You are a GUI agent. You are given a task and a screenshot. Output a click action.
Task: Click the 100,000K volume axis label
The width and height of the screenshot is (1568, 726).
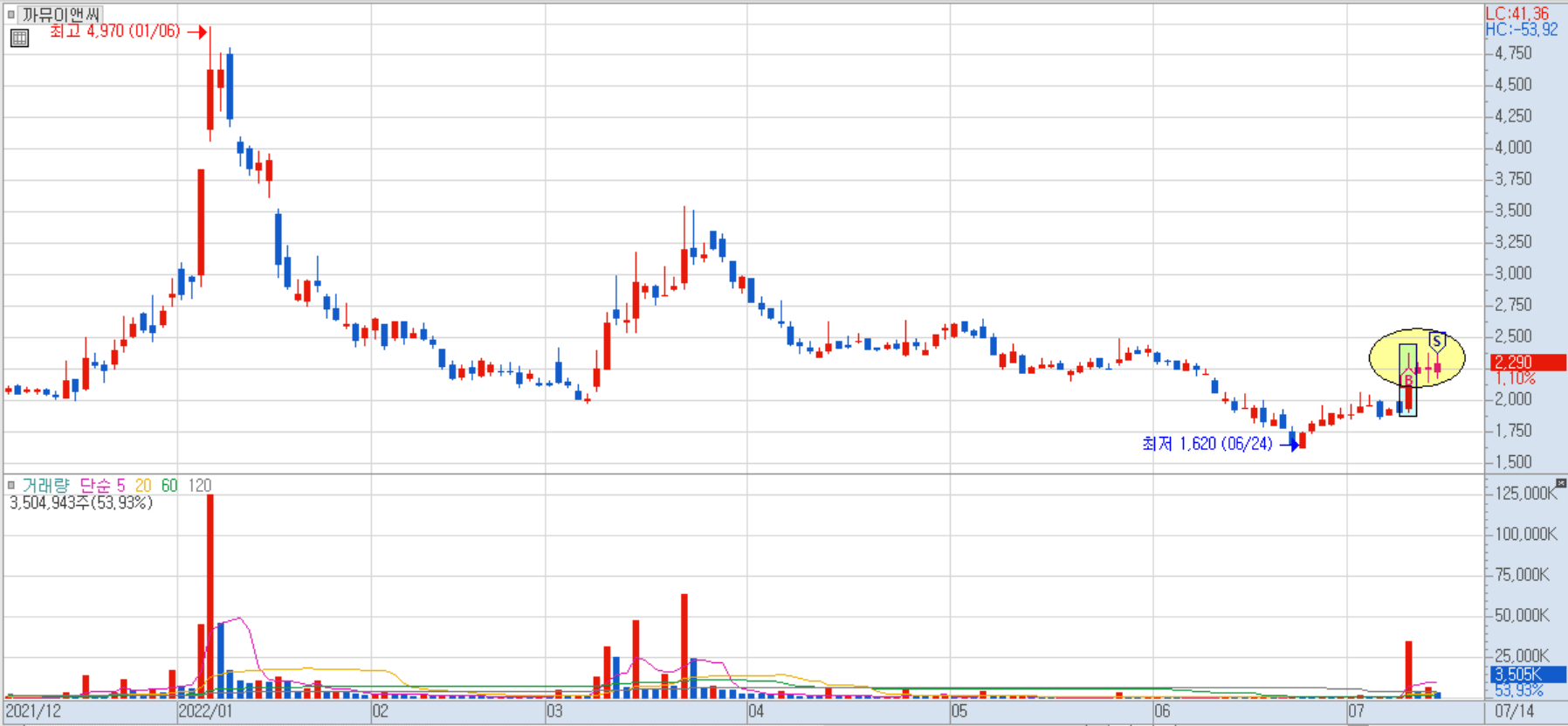[x=1525, y=534]
